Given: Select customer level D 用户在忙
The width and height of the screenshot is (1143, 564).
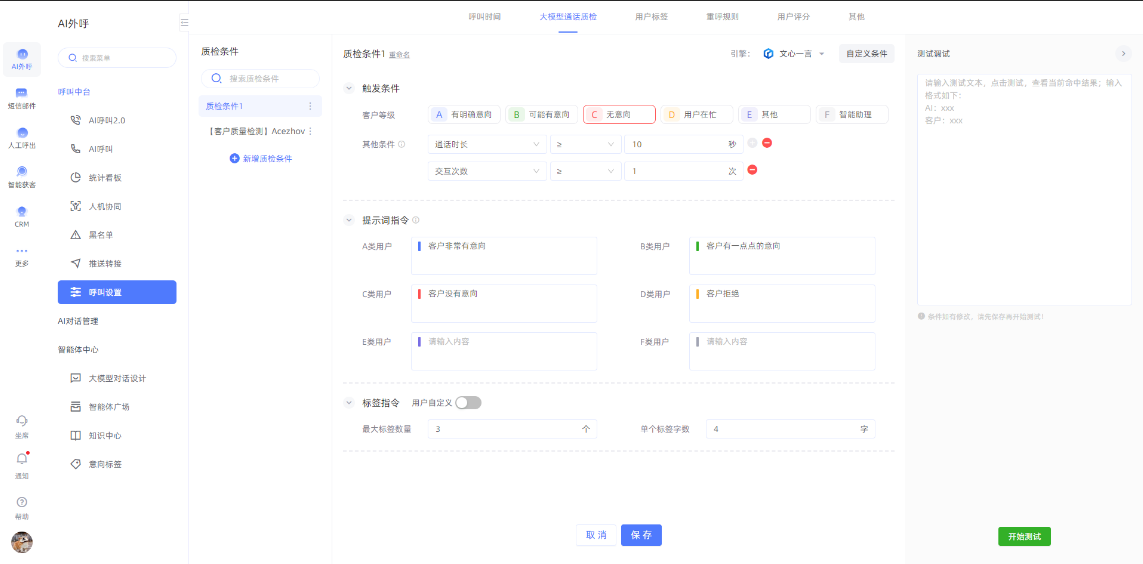Looking at the screenshot, I should point(697,115).
